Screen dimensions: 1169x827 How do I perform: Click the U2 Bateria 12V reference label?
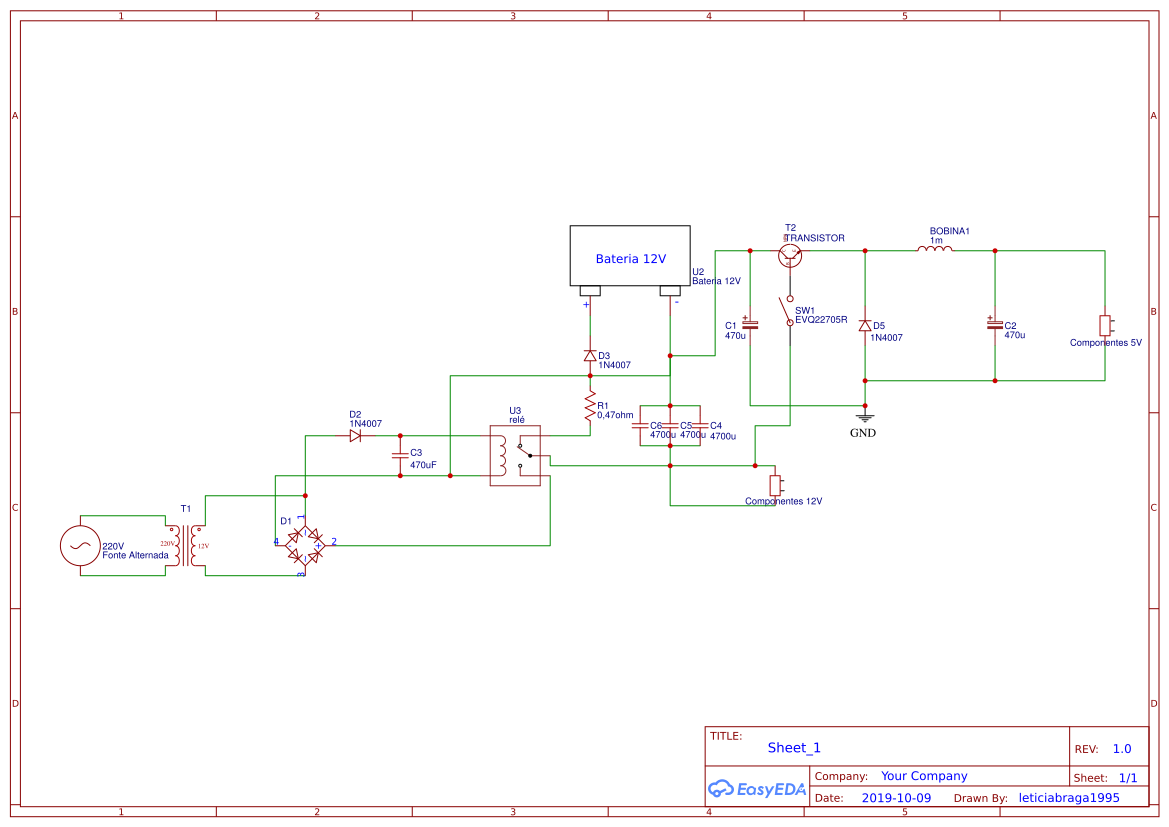pyautogui.click(x=716, y=277)
